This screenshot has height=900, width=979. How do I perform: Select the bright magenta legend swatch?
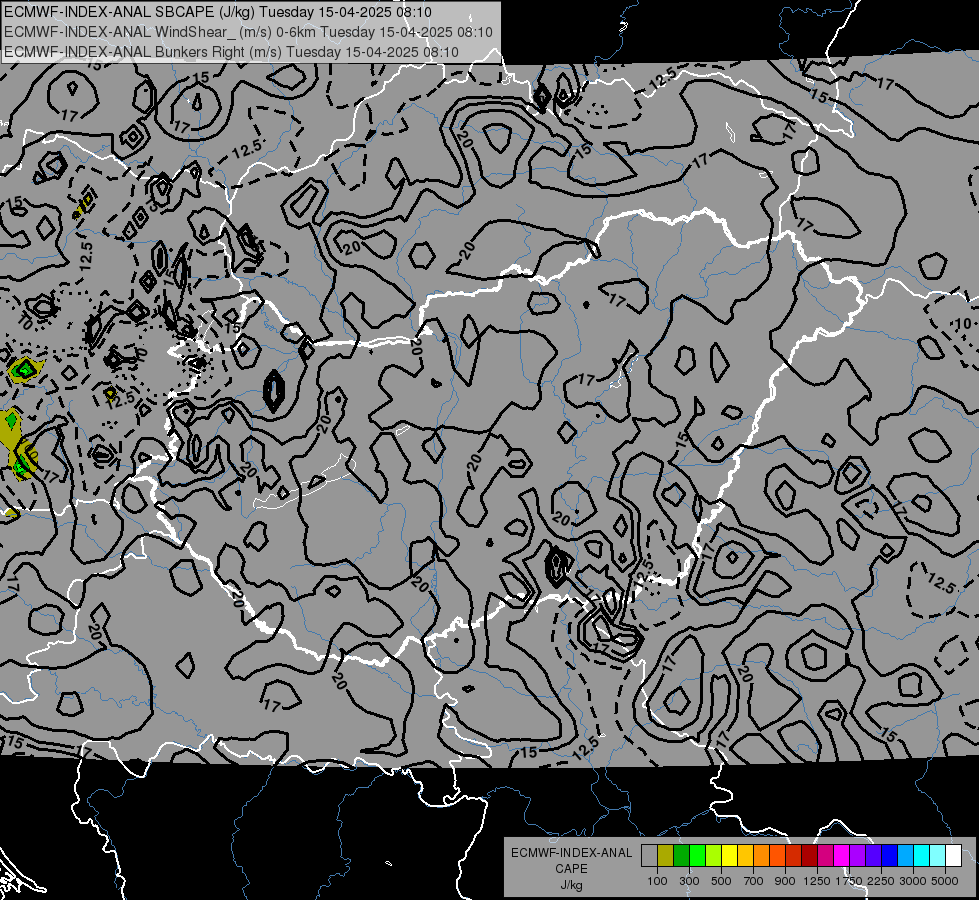[x=842, y=855]
